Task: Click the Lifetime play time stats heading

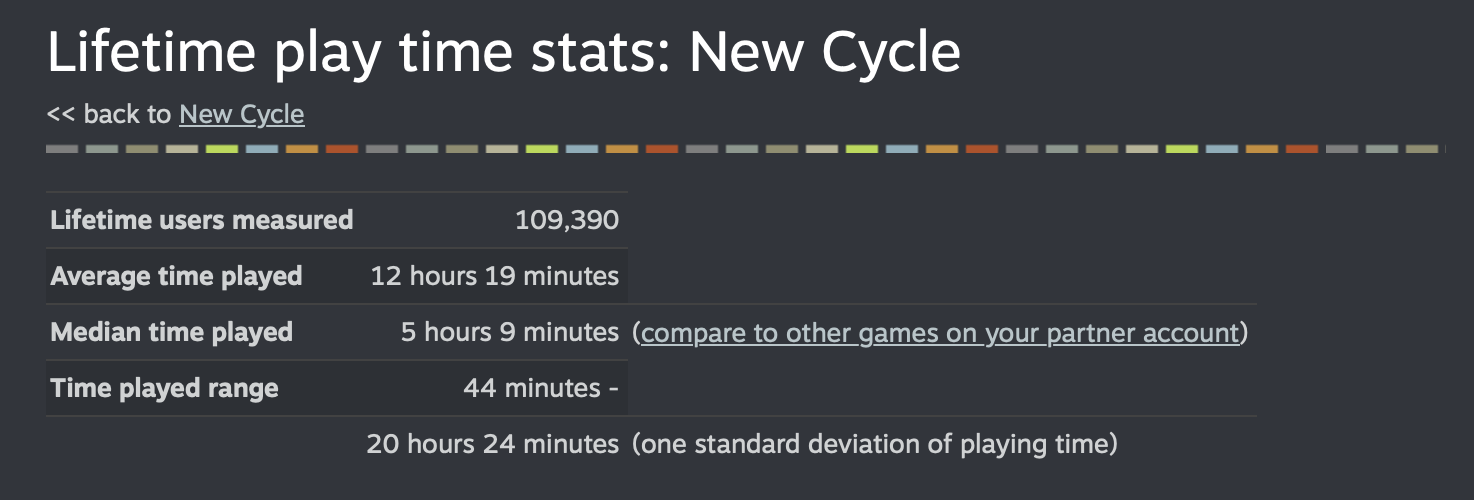Action: (503, 52)
